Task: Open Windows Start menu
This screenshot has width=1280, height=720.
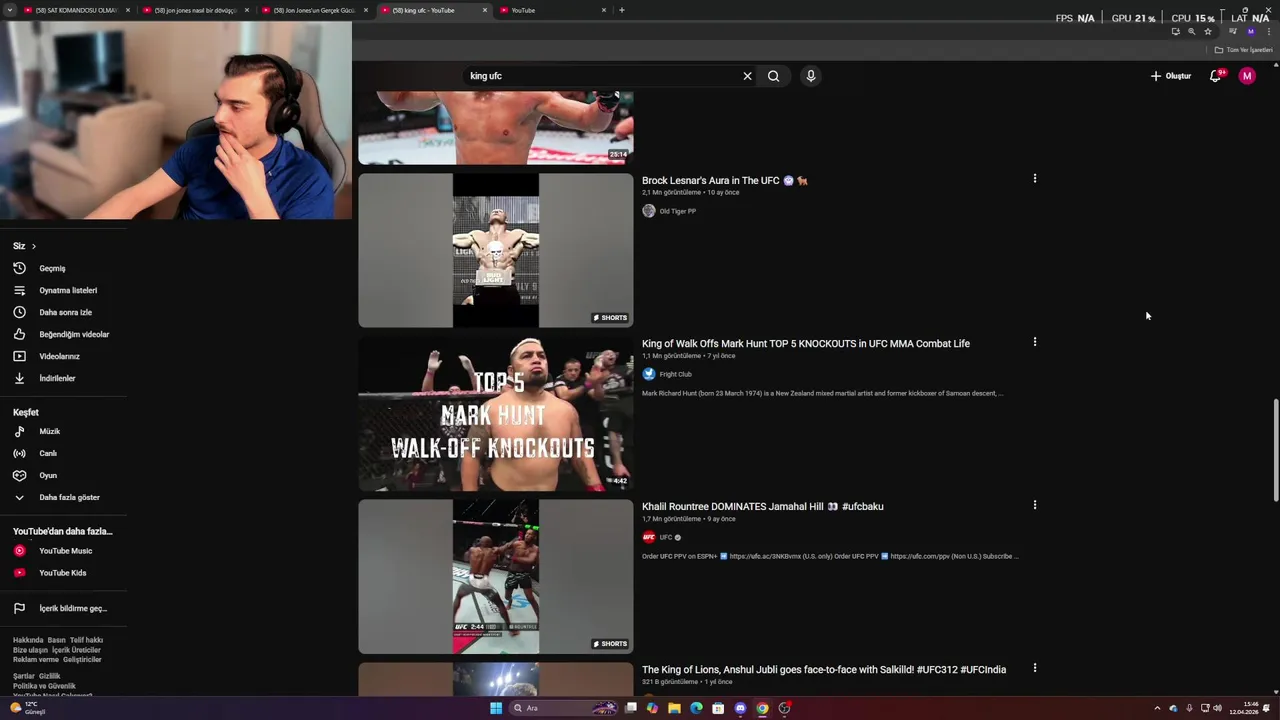Action: click(x=496, y=708)
